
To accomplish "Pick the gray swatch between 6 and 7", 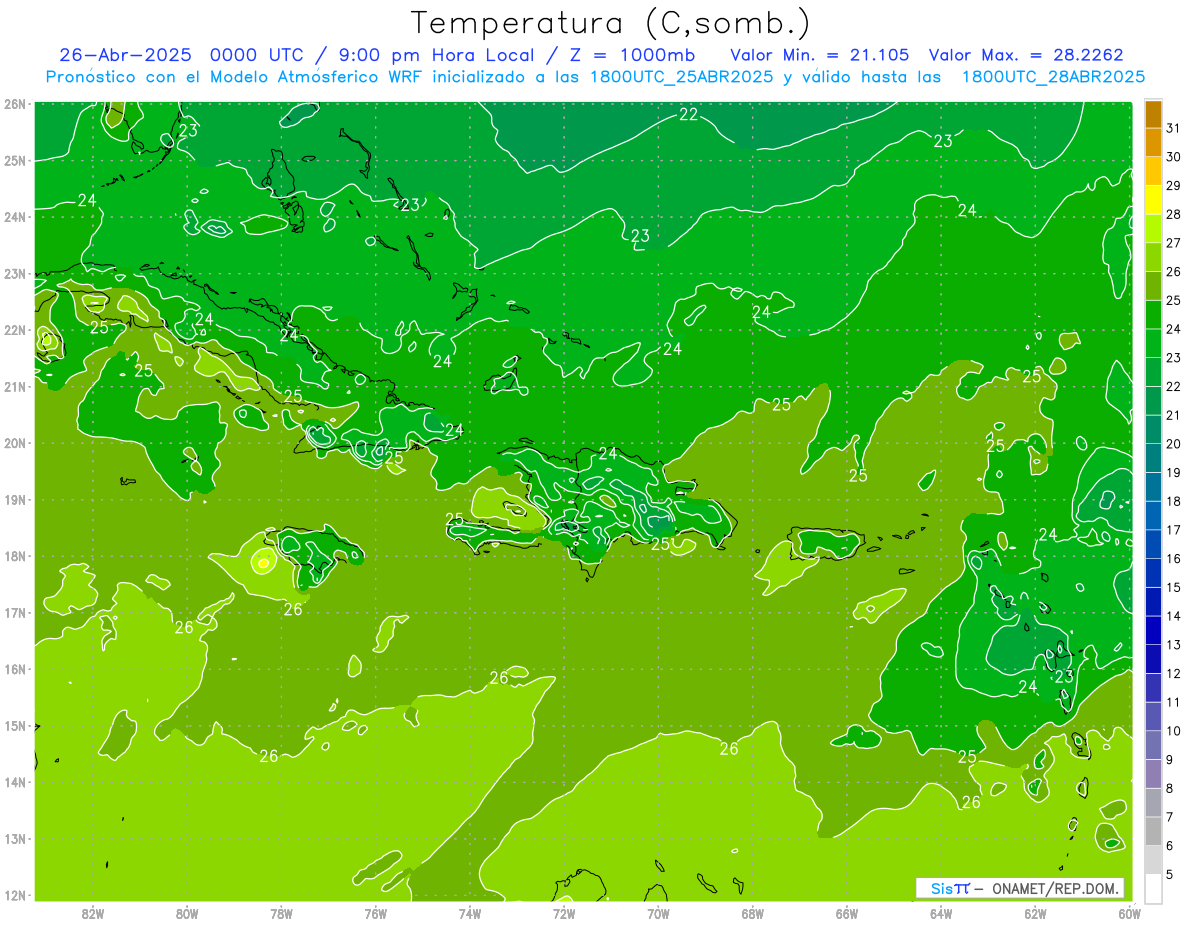I will click(x=1153, y=831).
